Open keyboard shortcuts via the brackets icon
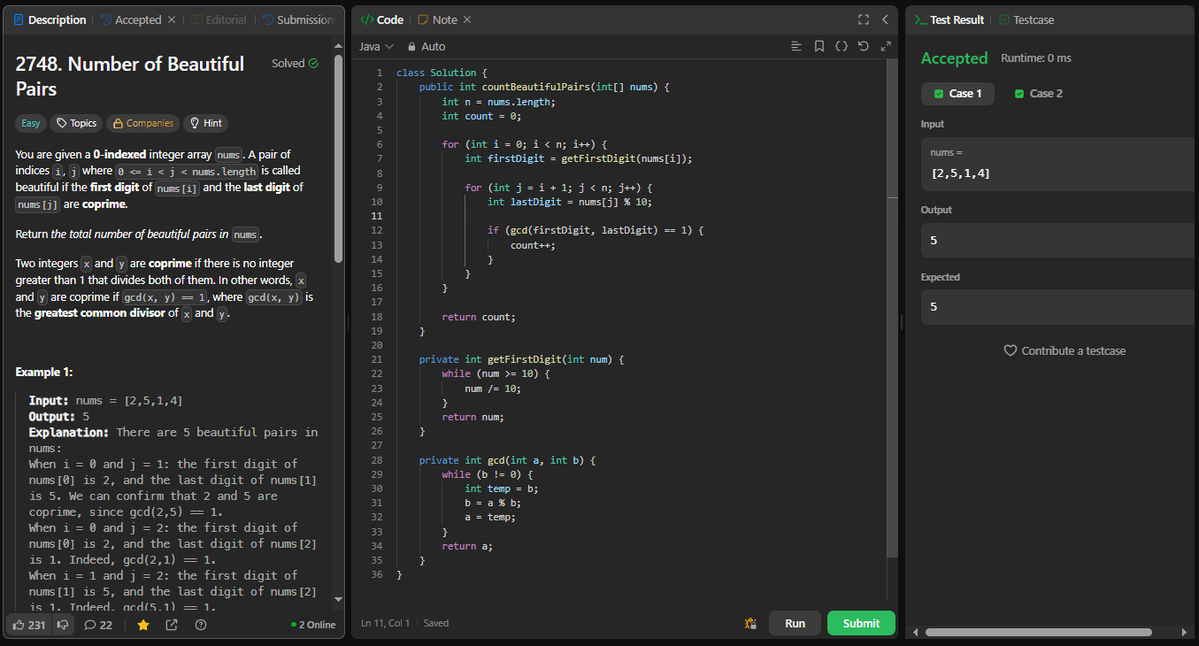The height and width of the screenshot is (646, 1199). (841, 45)
